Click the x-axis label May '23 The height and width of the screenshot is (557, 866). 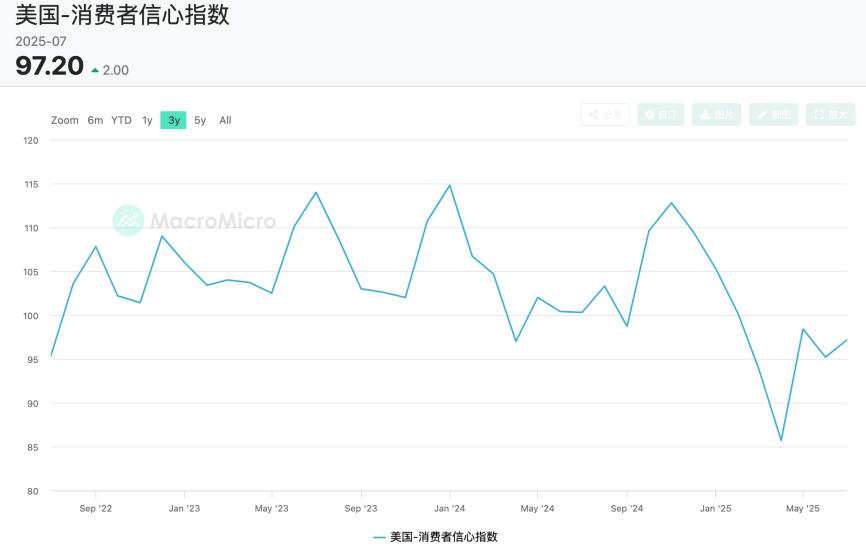click(271, 508)
